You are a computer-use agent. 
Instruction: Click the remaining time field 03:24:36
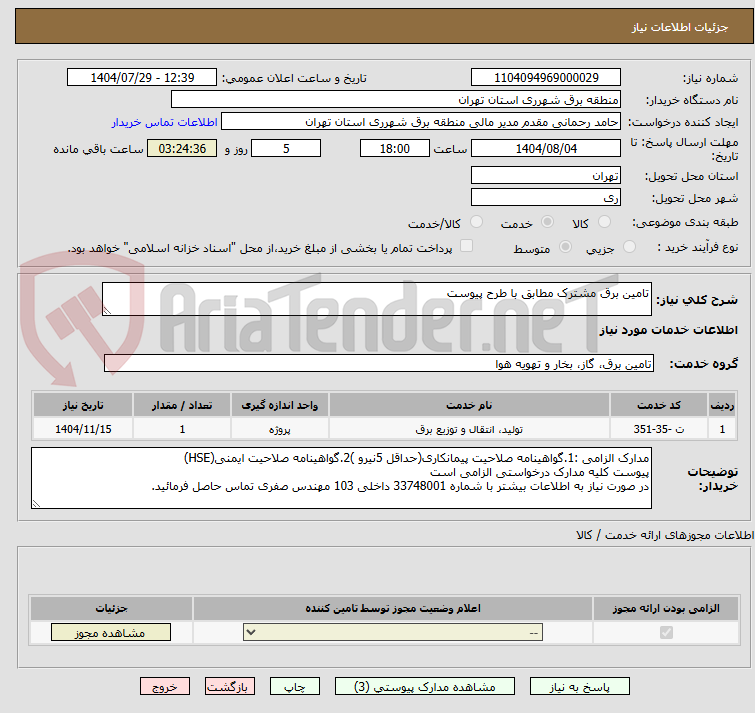click(x=182, y=148)
